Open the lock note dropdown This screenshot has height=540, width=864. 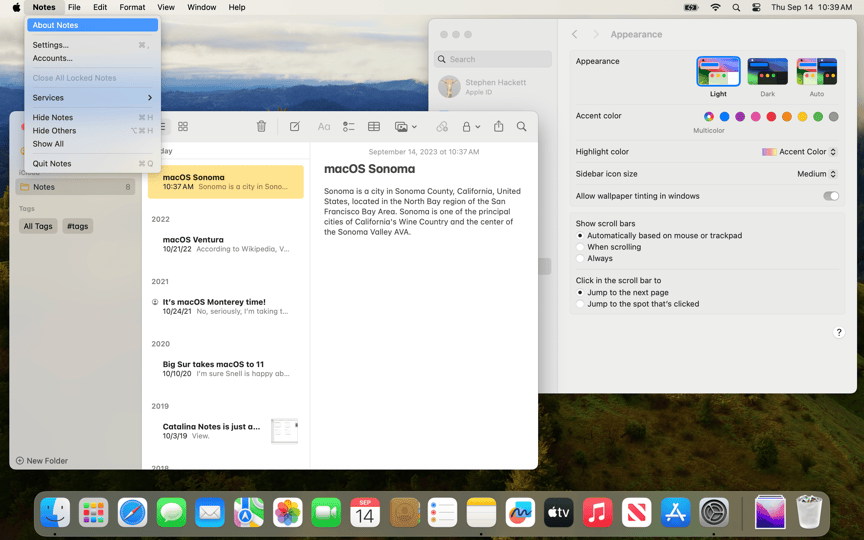(x=471, y=127)
